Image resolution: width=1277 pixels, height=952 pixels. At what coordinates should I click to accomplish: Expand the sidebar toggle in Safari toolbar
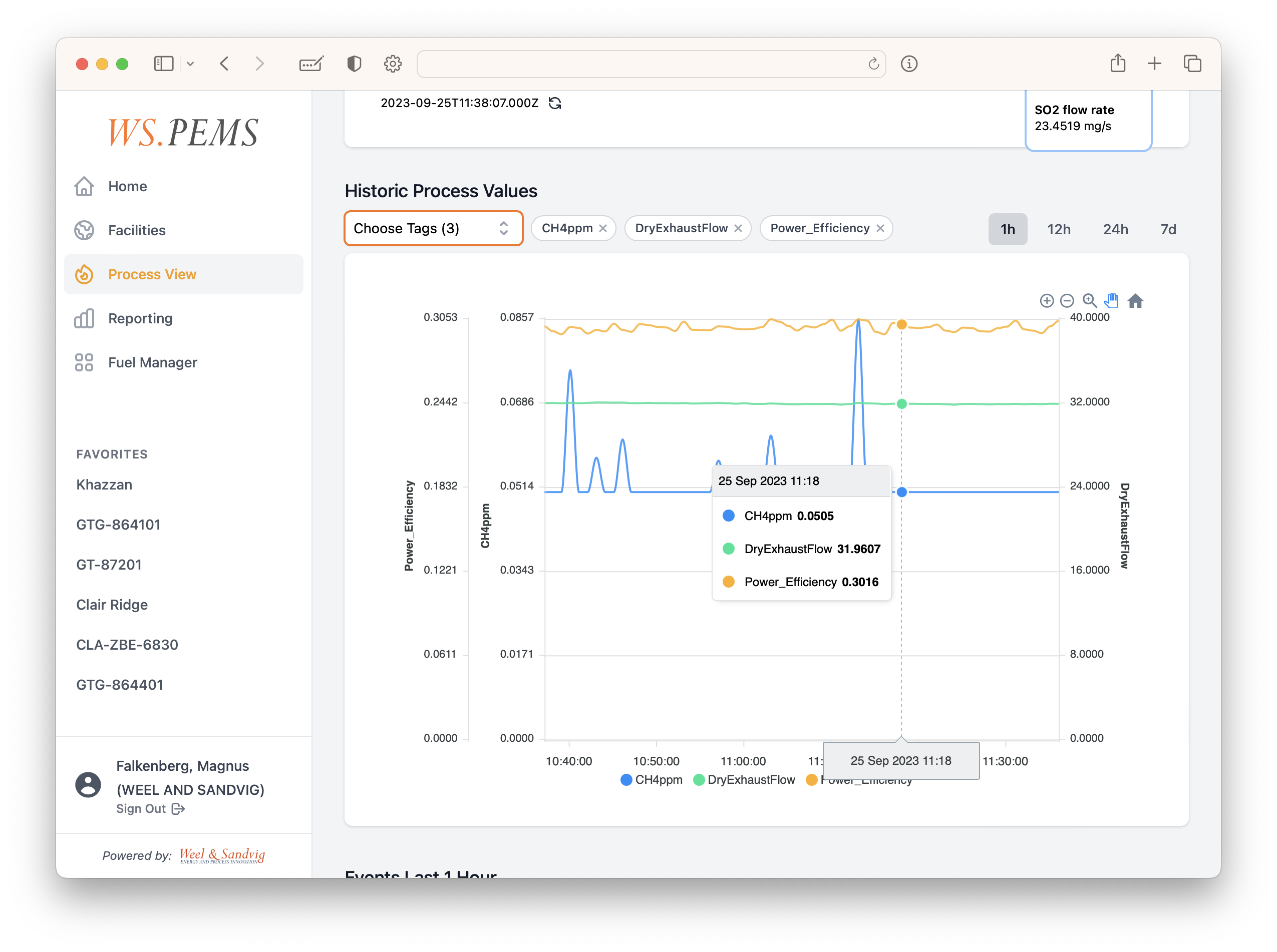[164, 64]
